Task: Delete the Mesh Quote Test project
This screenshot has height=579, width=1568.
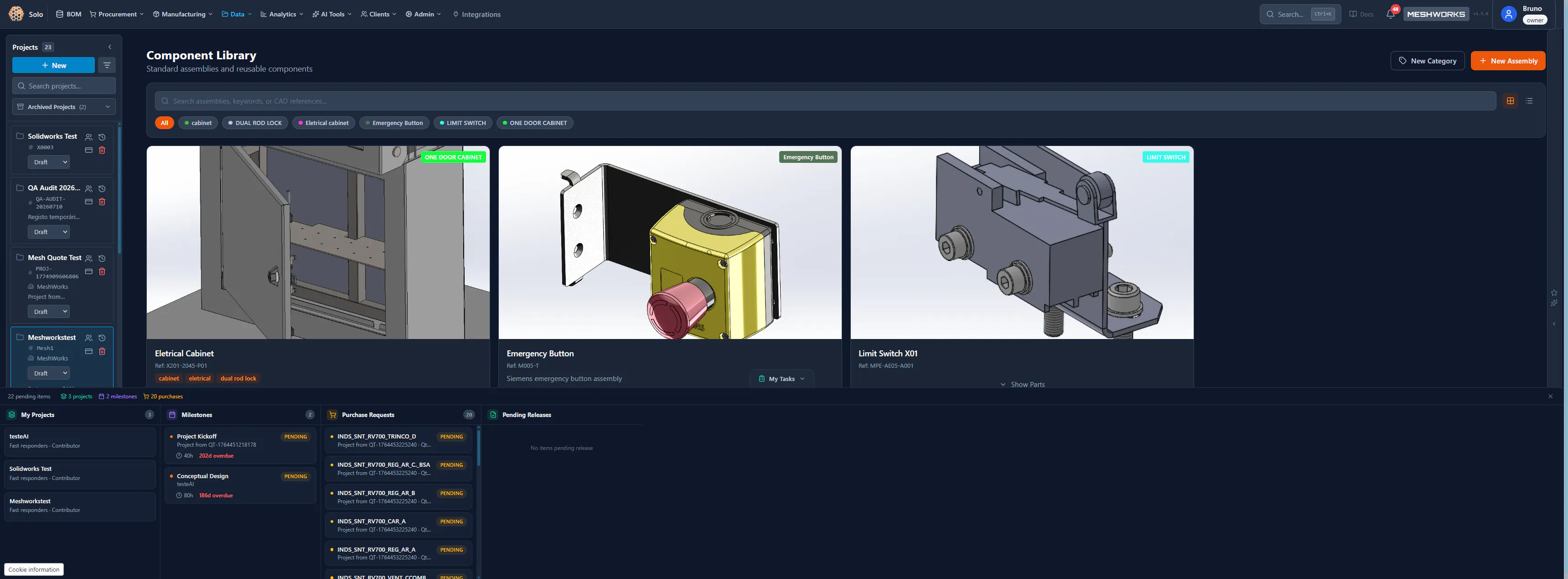Action: click(x=102, y=271)
